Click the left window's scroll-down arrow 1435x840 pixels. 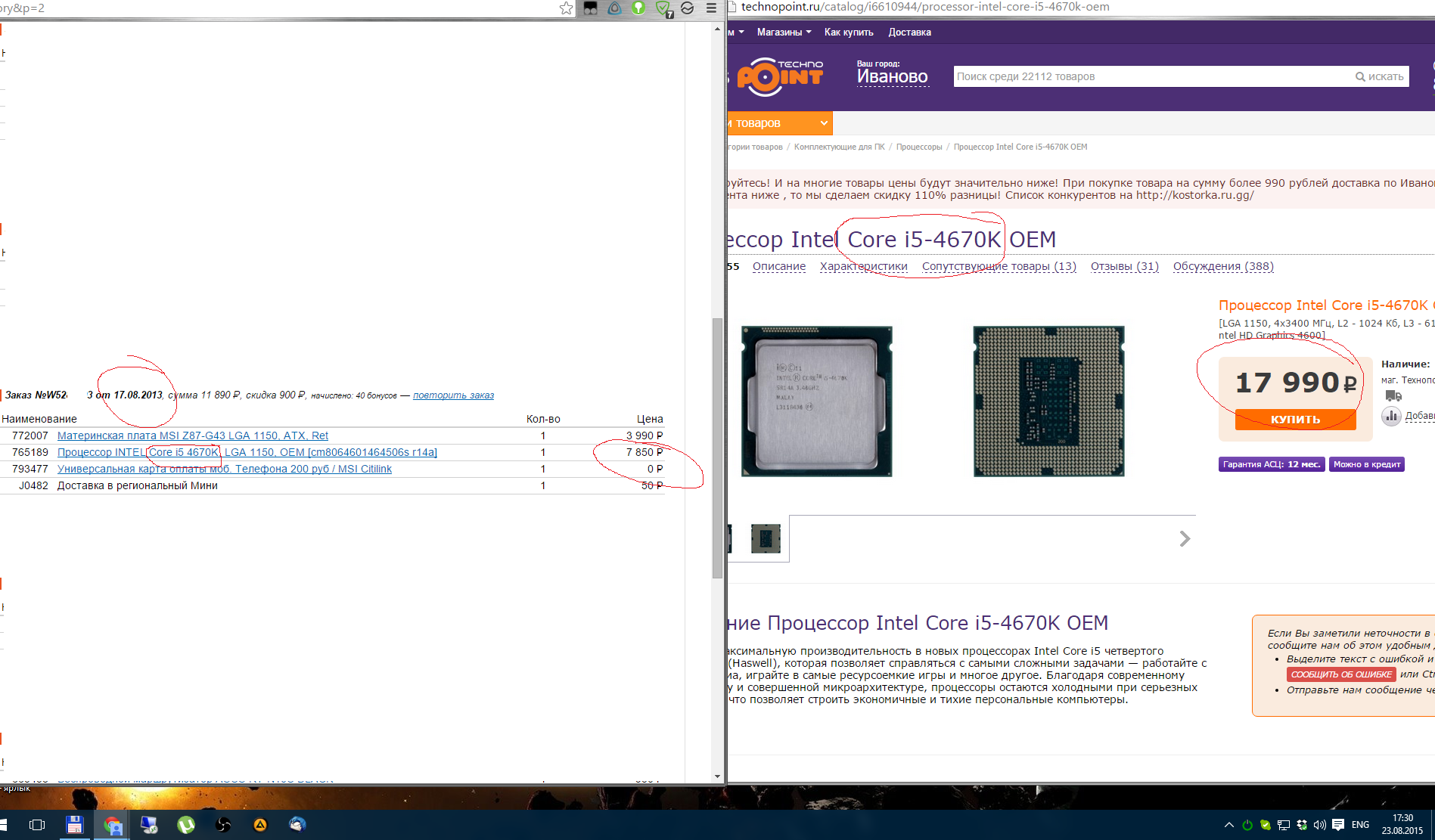click(x=717, y=776)
